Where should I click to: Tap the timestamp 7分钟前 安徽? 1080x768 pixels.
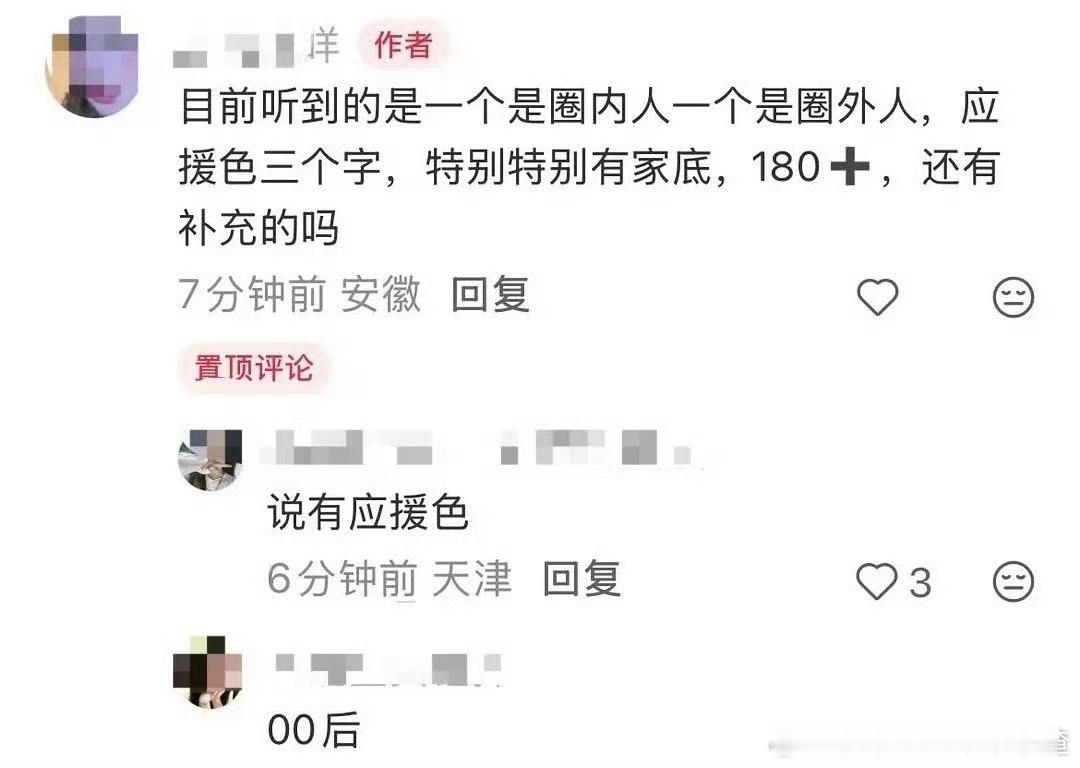[299, 295]
